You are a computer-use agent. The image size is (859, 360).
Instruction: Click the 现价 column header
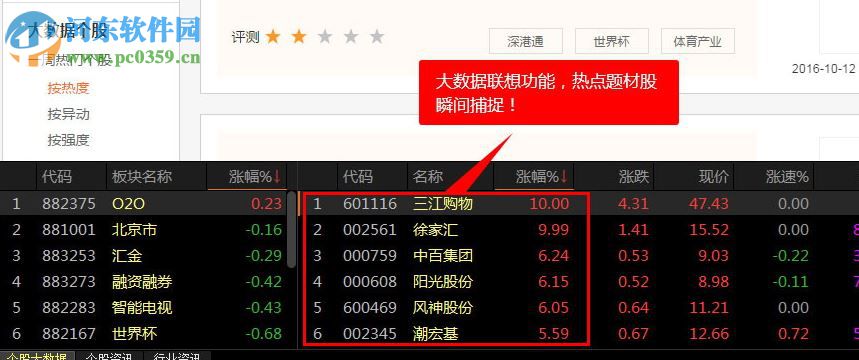coord(714,176)
